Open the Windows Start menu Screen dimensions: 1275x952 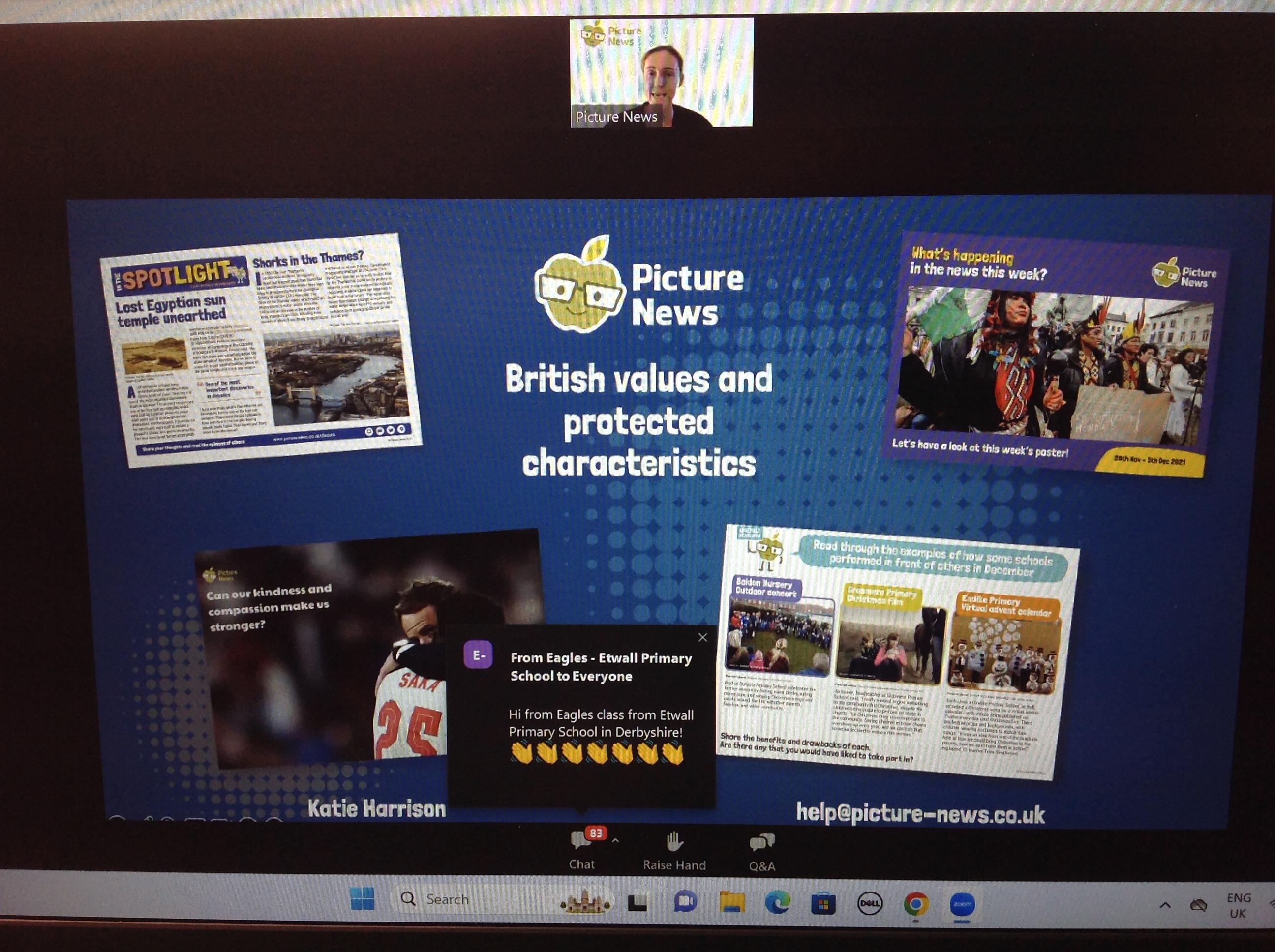tap(363, 899)
